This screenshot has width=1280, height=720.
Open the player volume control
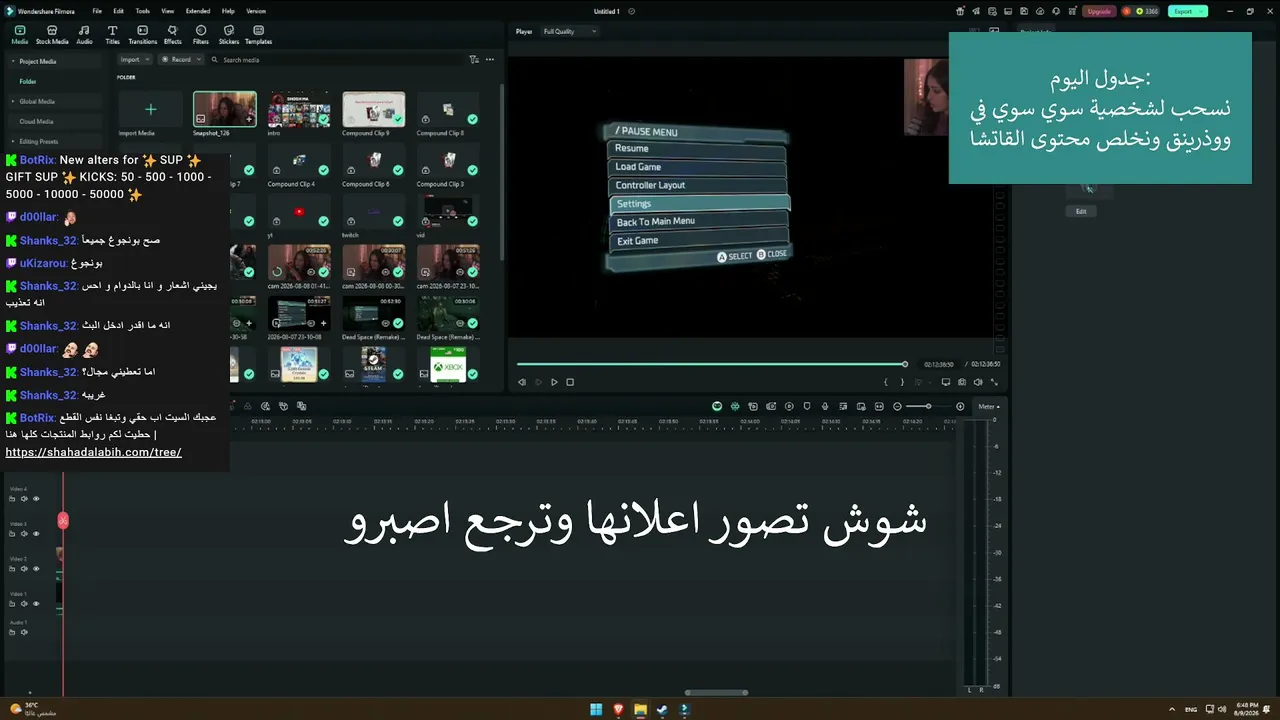(x=977, y=382)
